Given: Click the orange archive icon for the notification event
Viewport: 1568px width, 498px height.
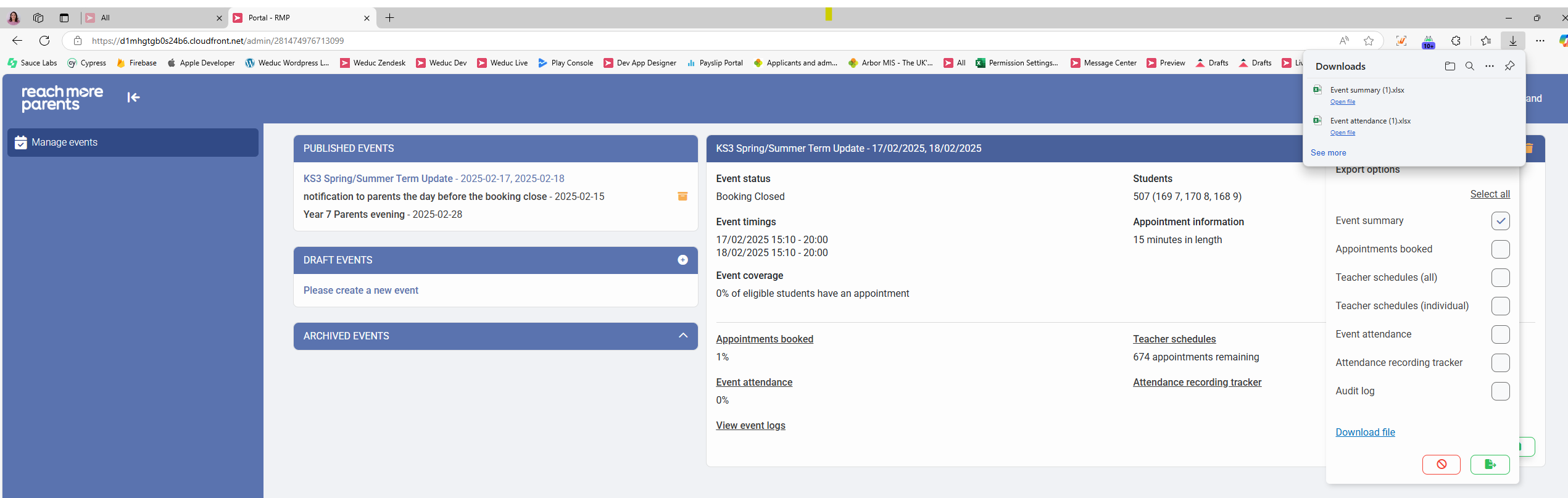Looking at the screenshot, I should 682,196.
